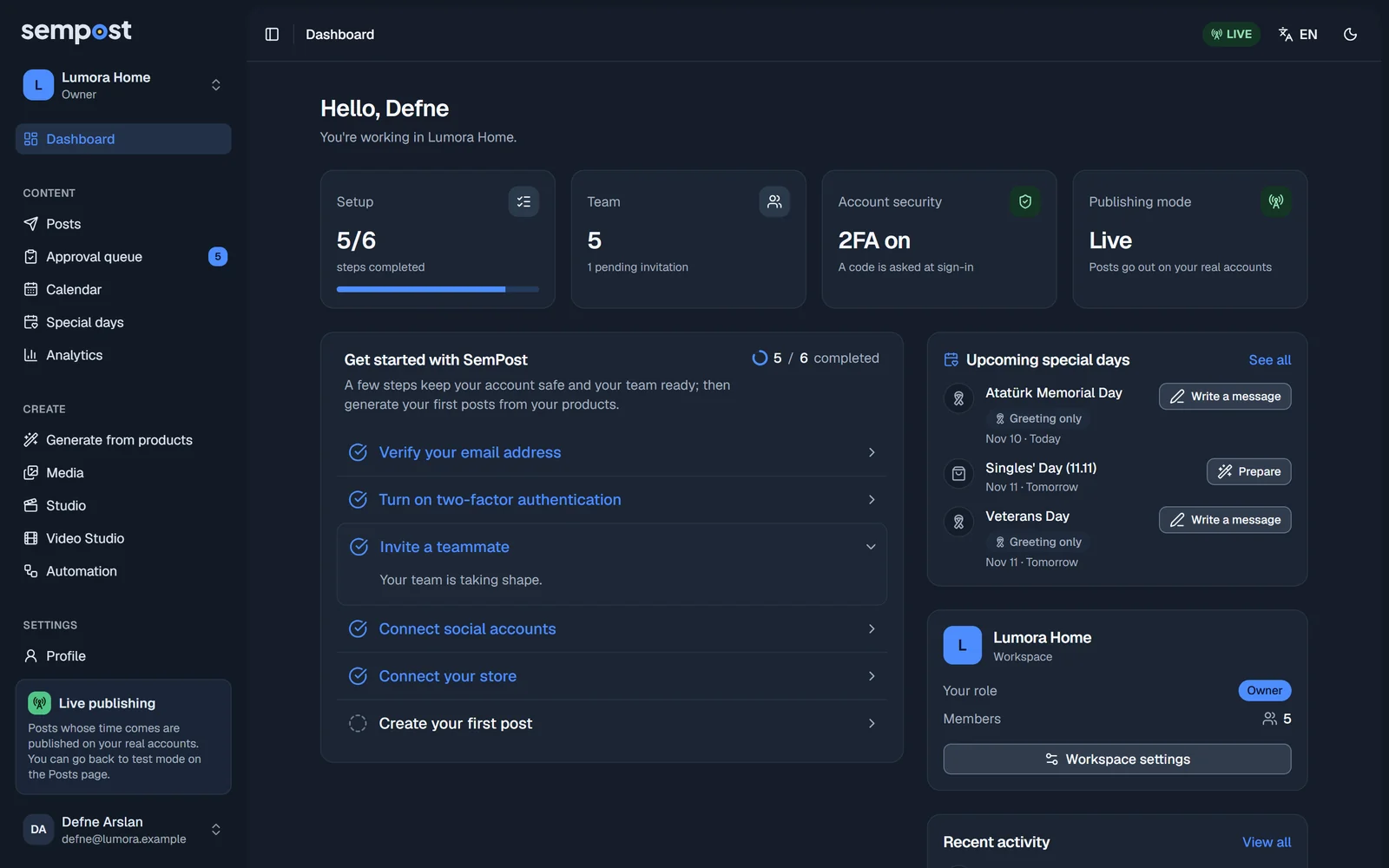Click the Studio sidebar icon
This screenshot has height=868, width=1389.
31,505
